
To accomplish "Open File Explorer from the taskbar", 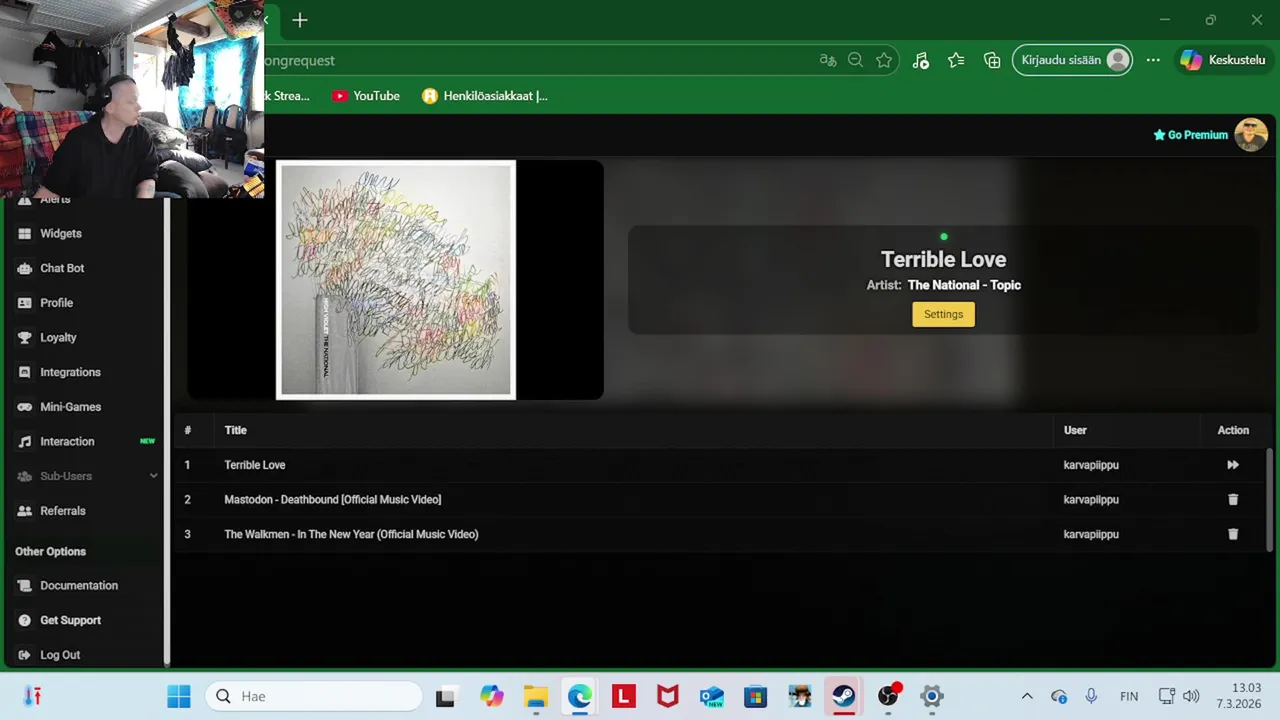I will (536, 696).
